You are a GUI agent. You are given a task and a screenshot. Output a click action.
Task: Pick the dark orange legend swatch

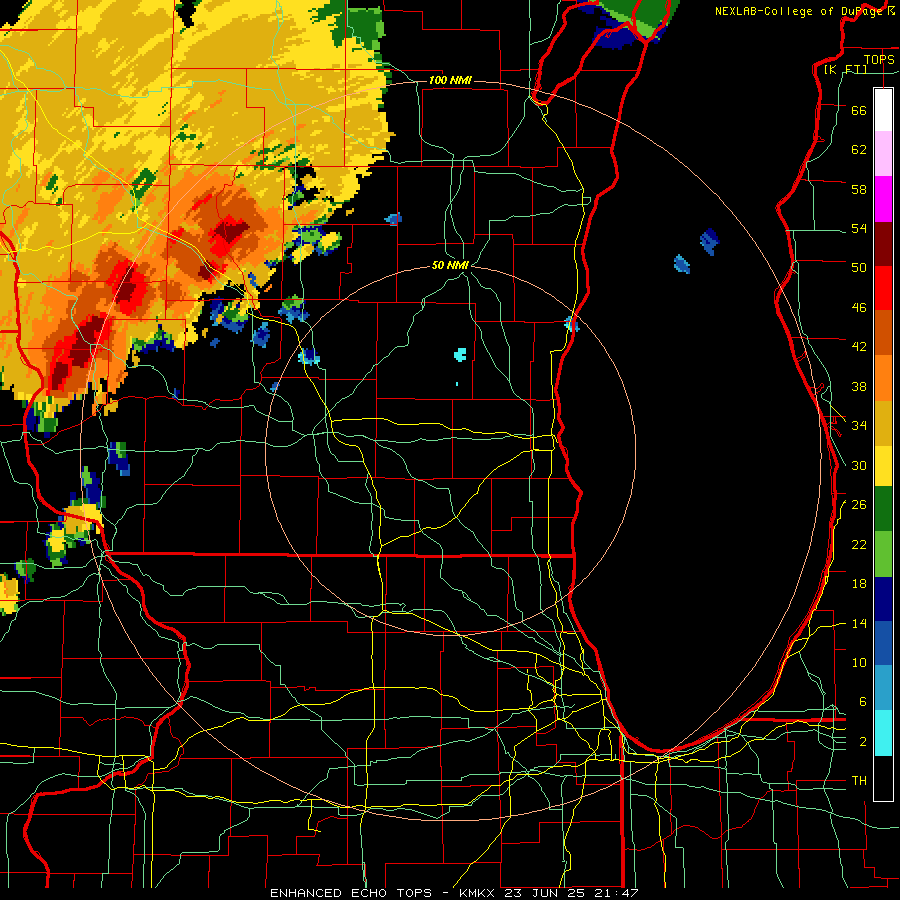[x=883, y=332]
